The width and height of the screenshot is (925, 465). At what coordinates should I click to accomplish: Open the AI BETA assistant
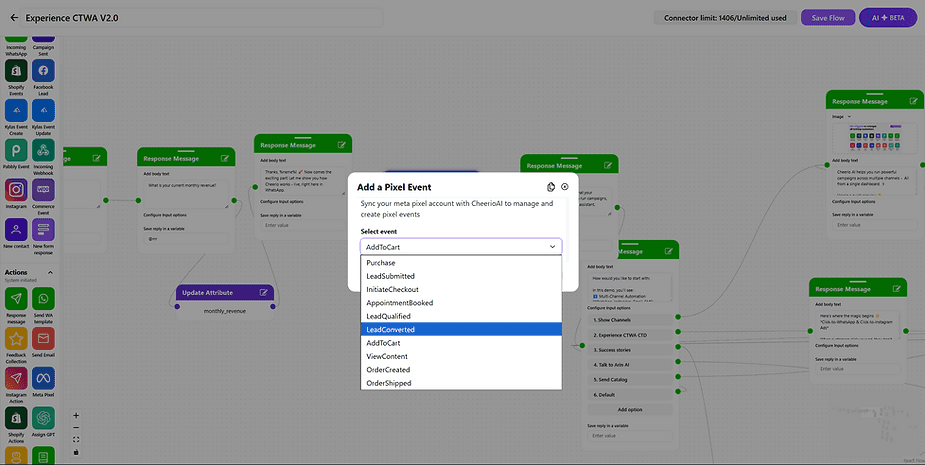888,18
